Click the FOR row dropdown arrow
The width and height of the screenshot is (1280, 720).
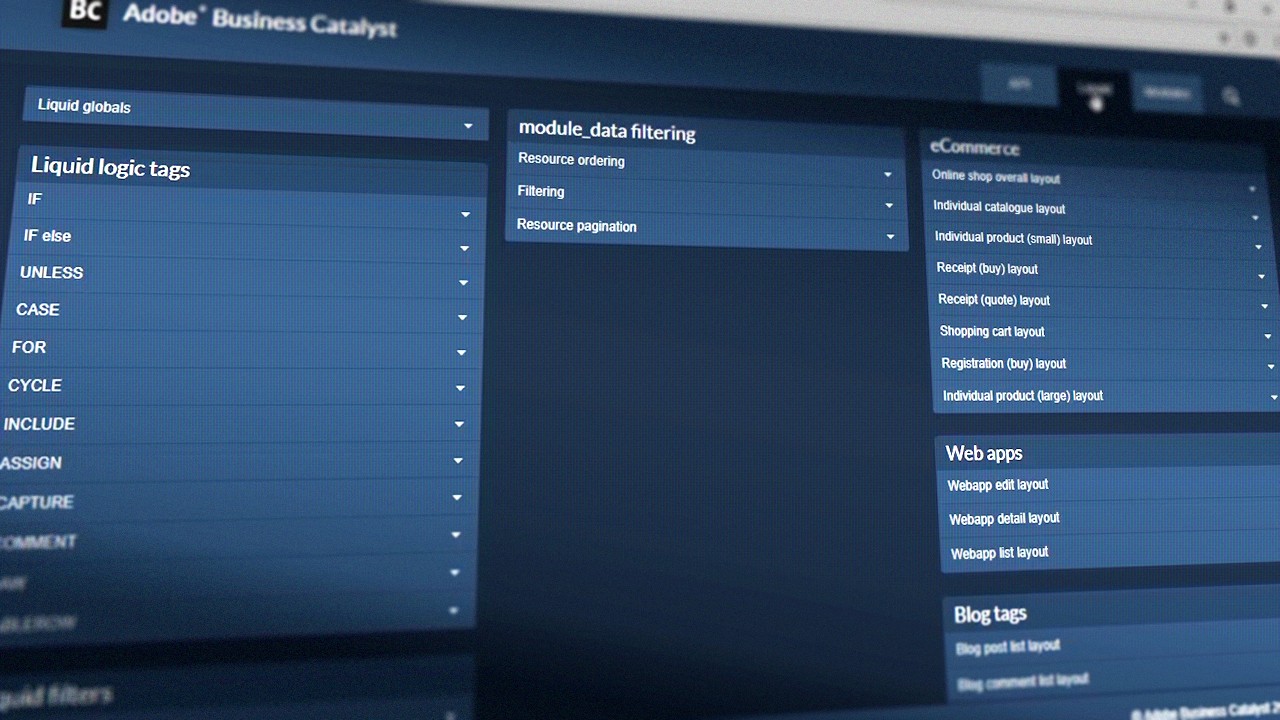click(462, 352)
